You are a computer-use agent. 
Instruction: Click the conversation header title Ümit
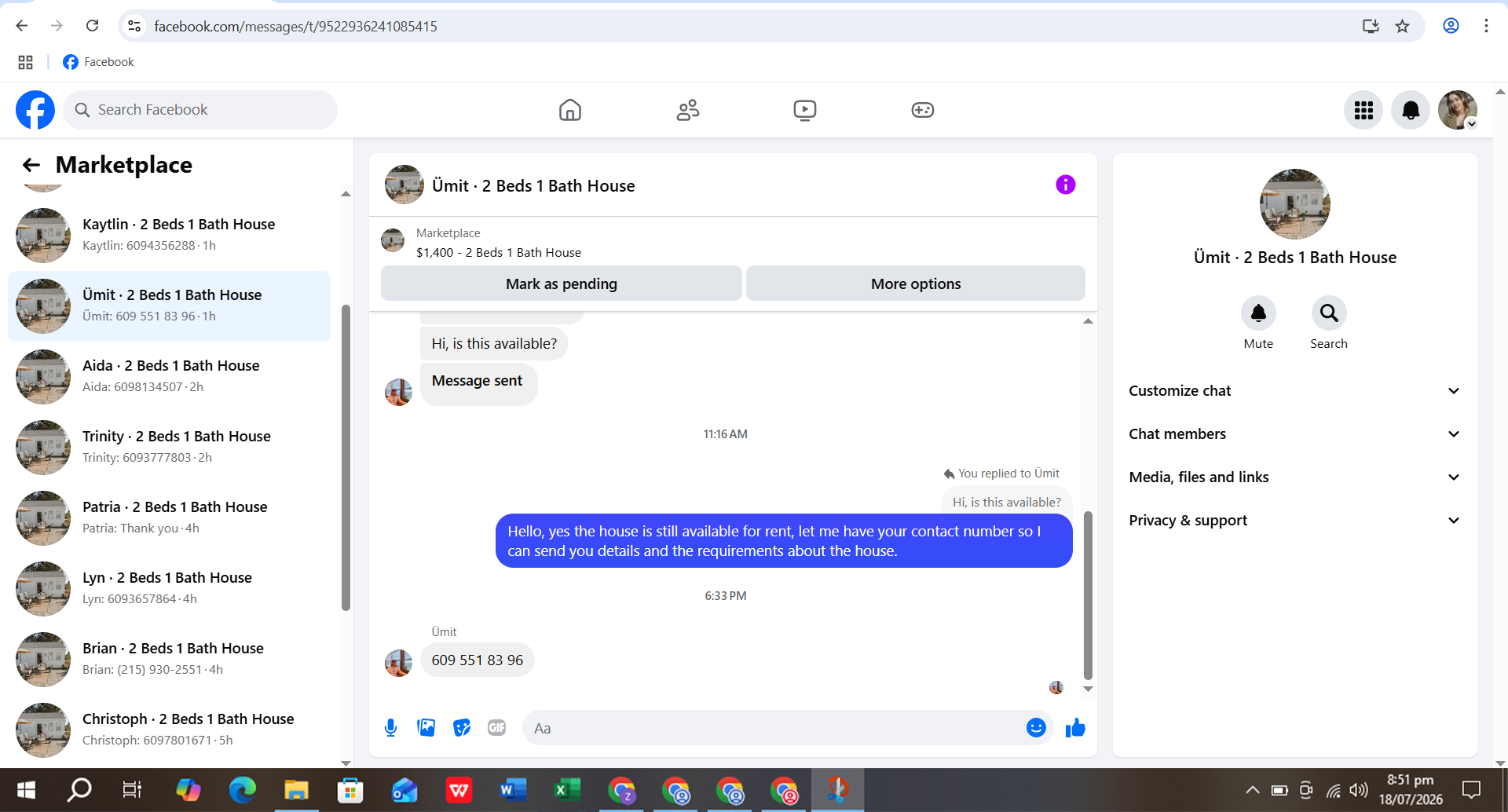pyautogui.click(x=533, y=186)
